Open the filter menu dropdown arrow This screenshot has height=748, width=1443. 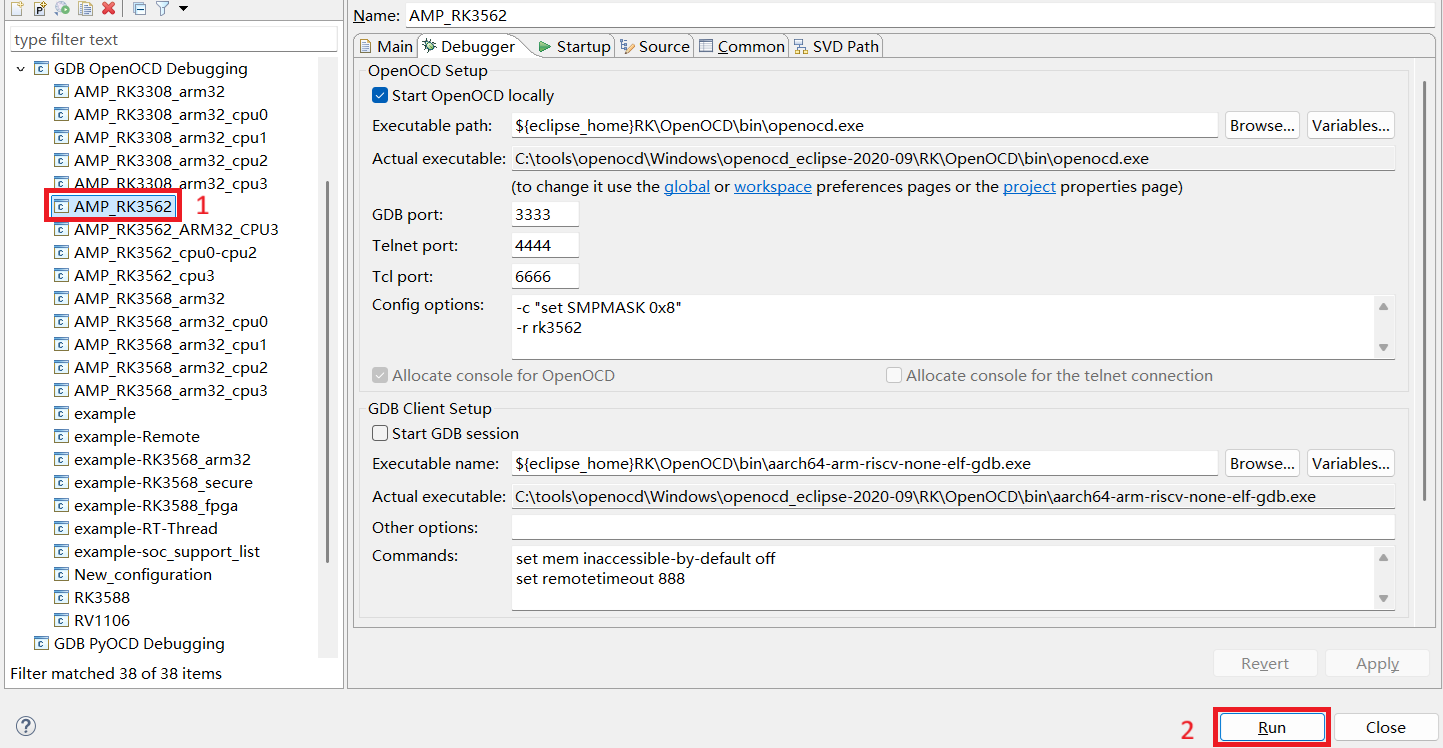point(183,9)
